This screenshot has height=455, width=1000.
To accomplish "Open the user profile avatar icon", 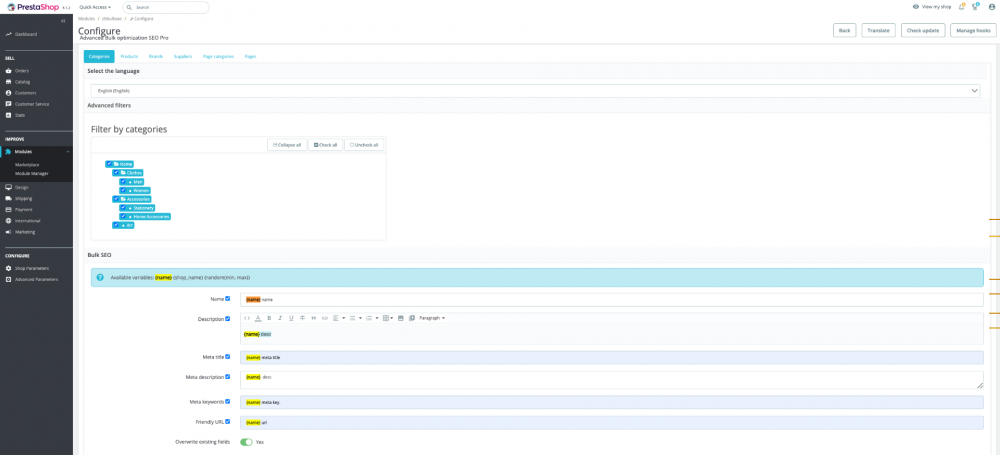I will click(x=991, y=7).
